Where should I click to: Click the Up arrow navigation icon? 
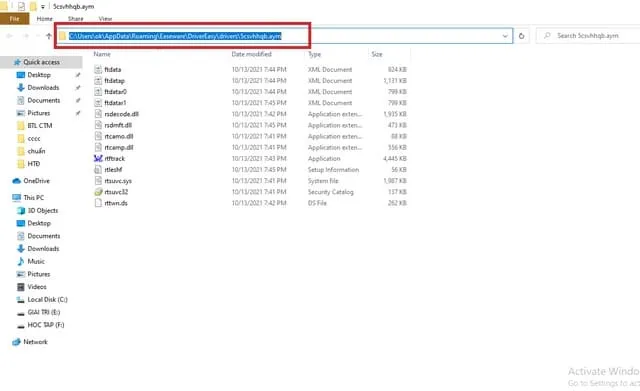tap(49, 36)
